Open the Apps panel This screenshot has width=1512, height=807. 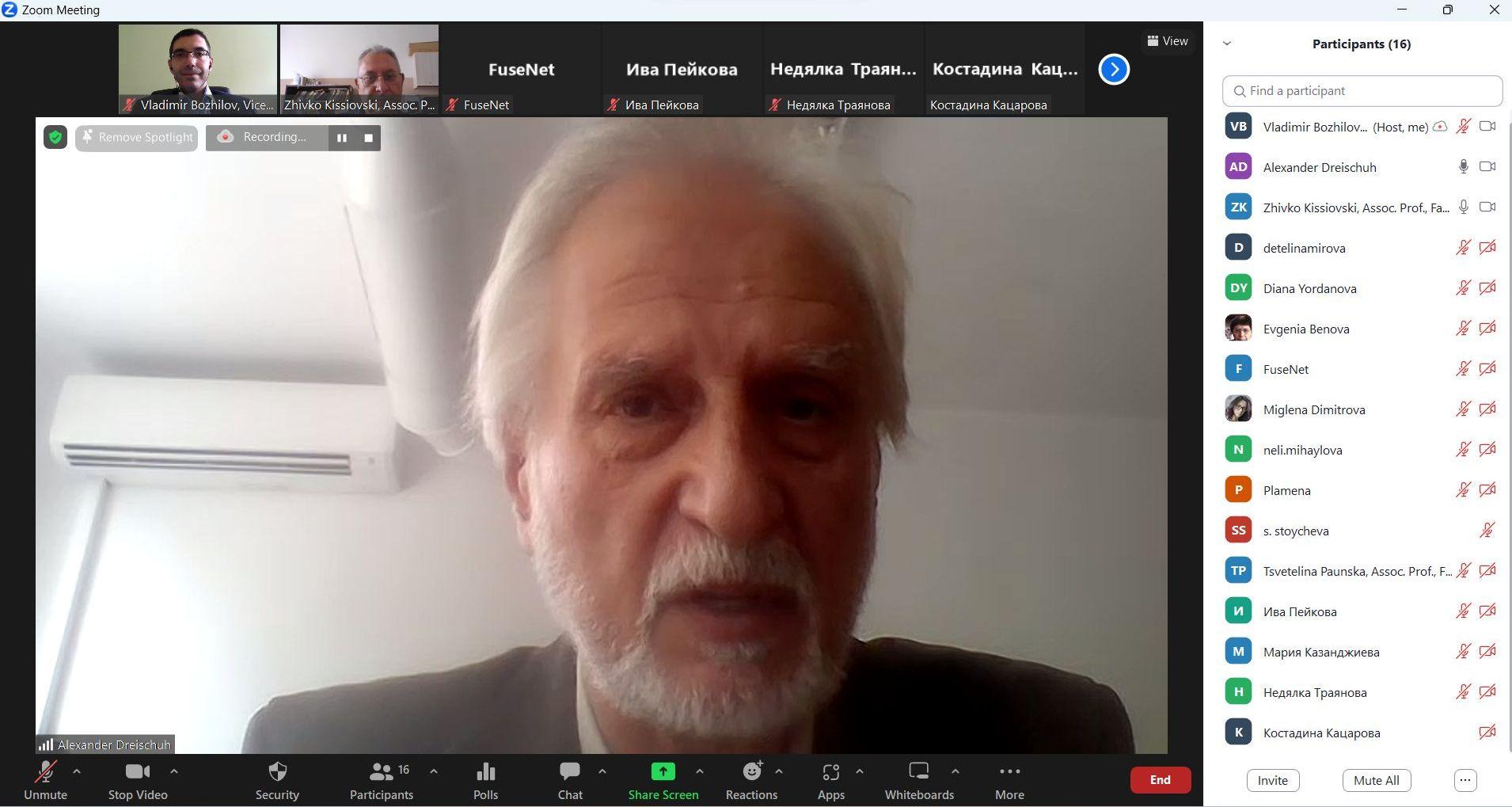[830, 779]
